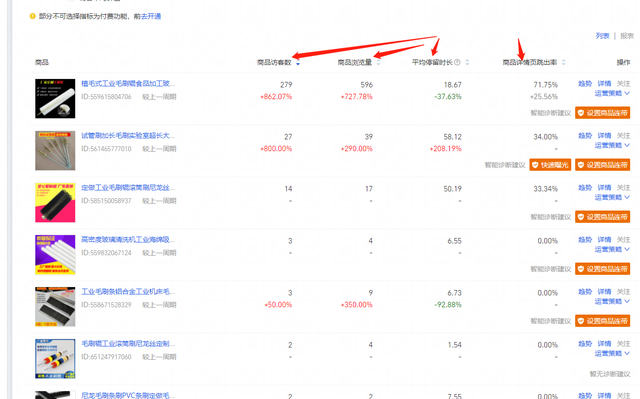The image size is (640, 399).
Task: Click 关注 for product ID 559832067124
Action: (x=623, y=239)
